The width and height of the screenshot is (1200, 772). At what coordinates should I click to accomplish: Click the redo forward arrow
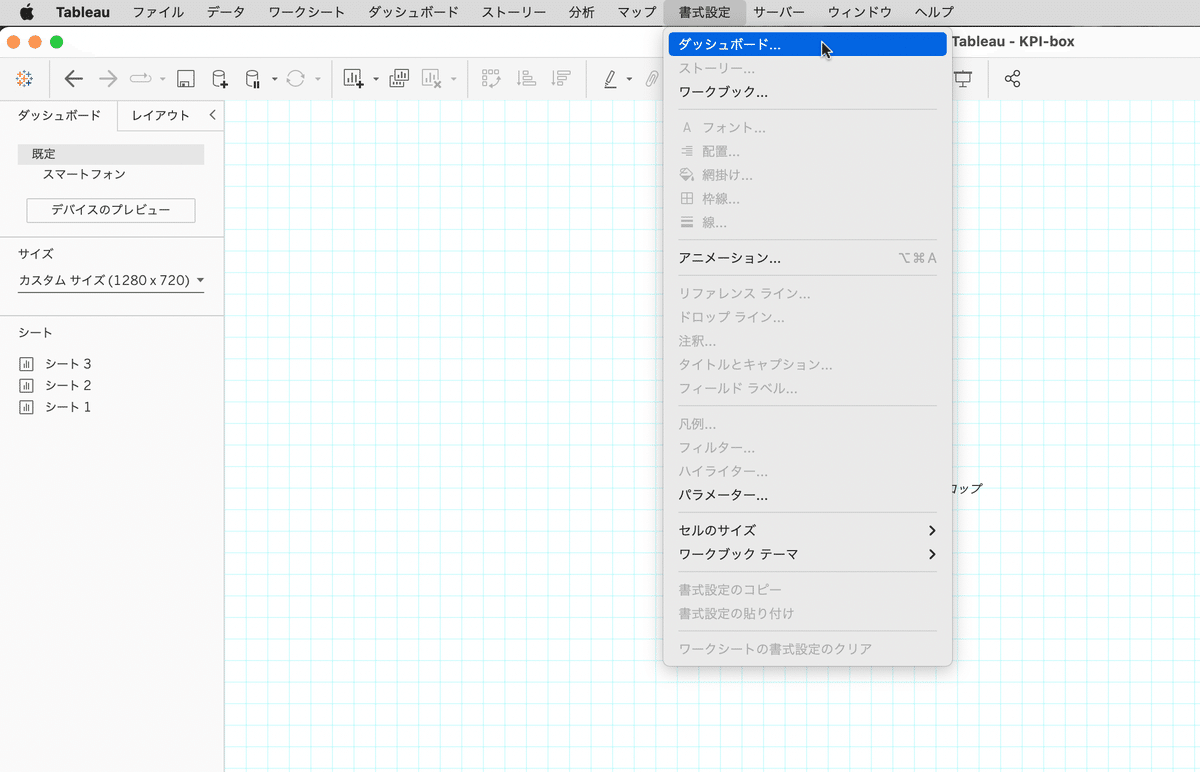coord(107,79)
